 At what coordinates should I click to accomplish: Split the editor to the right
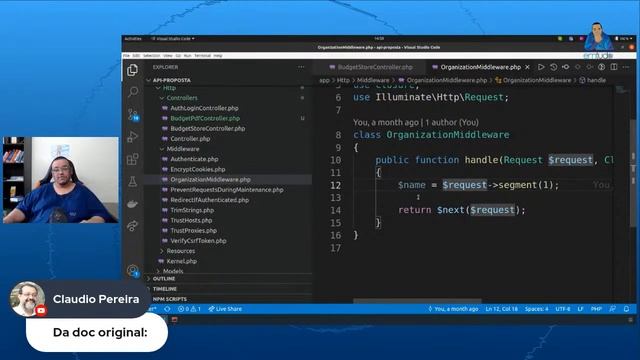click(614, 67)
